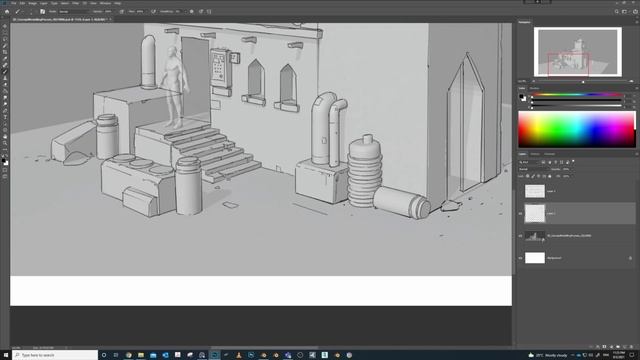Open the layer filter Kind dropdown
This screenshot has width=640, height=360.
[x=529, y=162]
